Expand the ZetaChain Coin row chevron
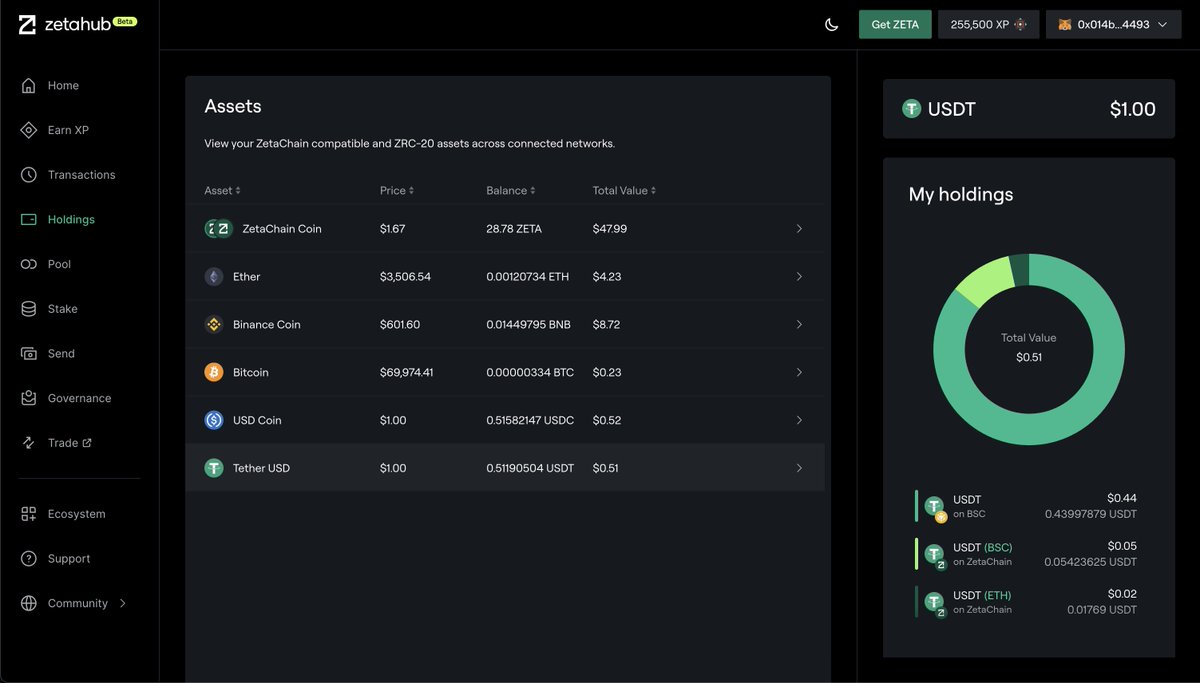 [799, 229]
